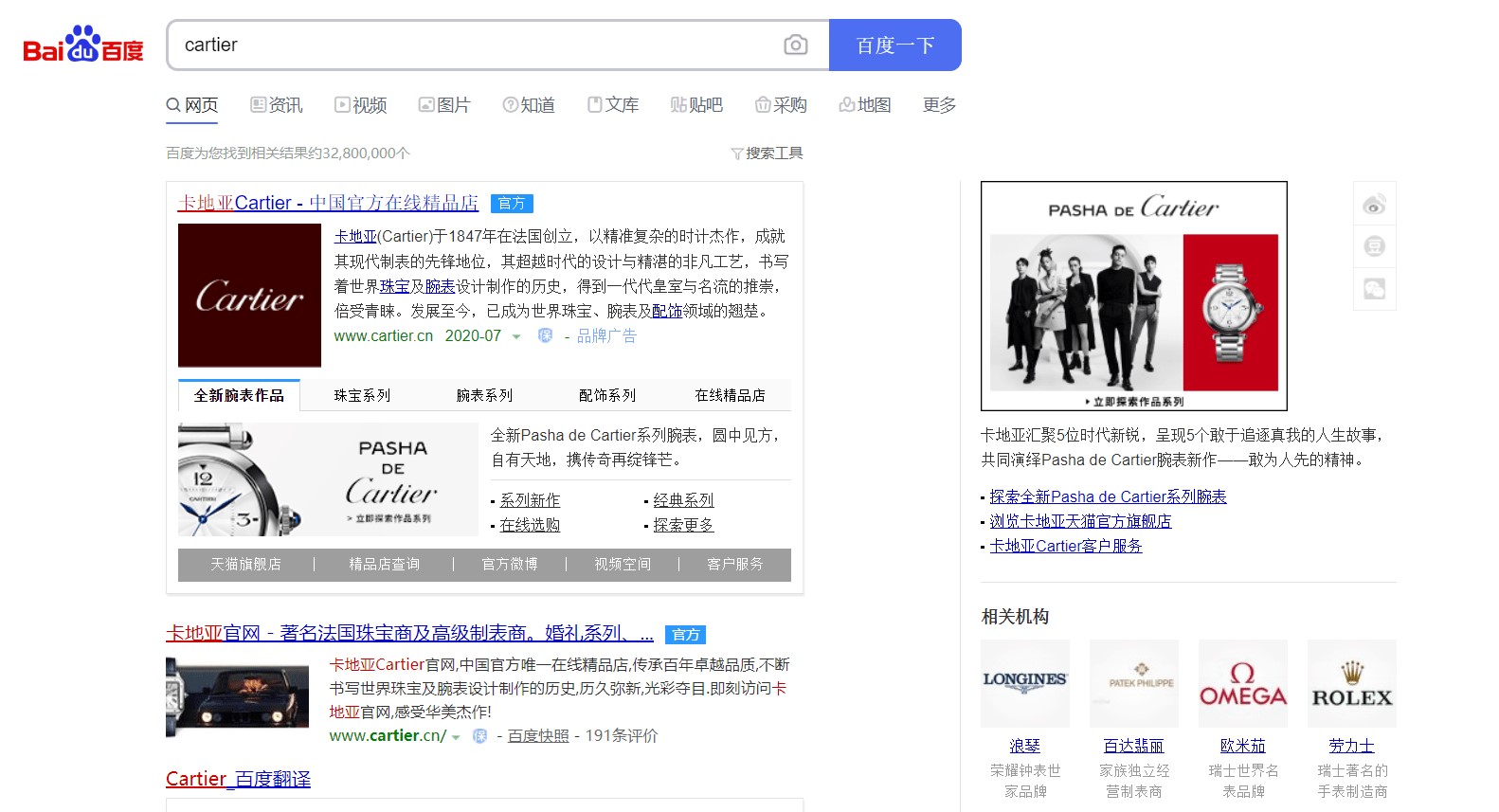Click the Rolex logo image
Image resolution: width=1499 pixels, height=812 pixels.
[x=1352, y=684]
